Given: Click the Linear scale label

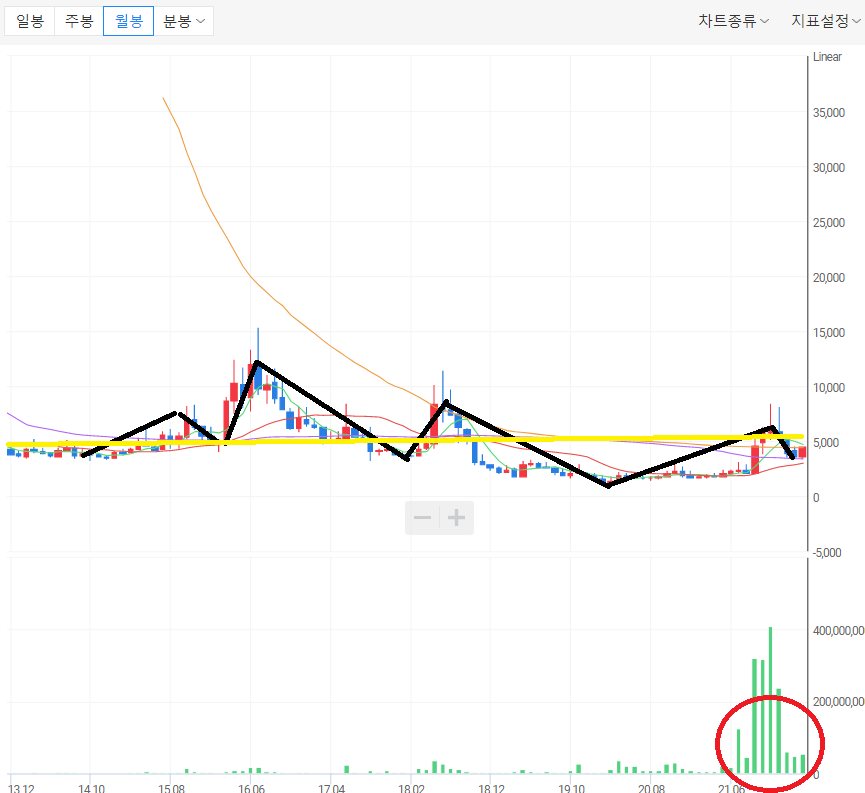Looking at the screenshot, I should pyautogui.click(x=827, y=57).
